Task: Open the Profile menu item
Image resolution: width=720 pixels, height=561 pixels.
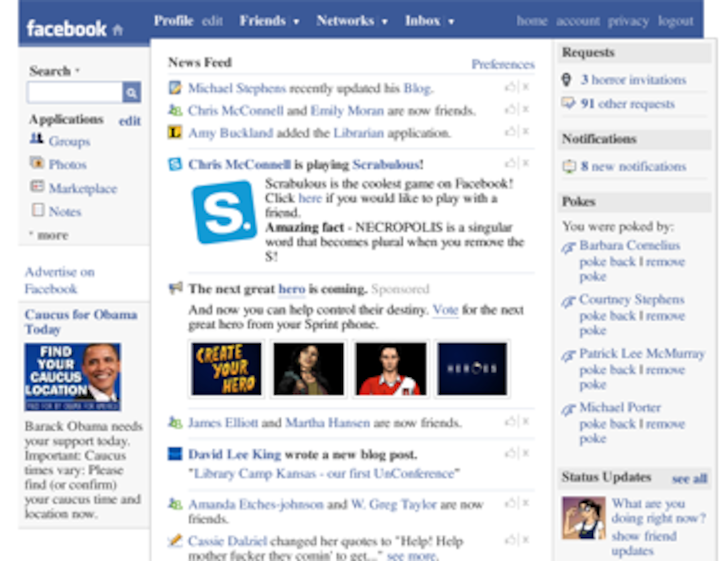Action: coord(173,20)
